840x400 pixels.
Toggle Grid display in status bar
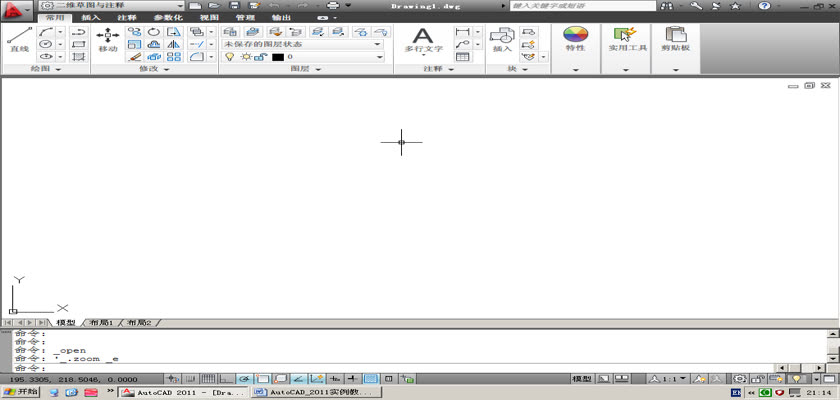(209, 379)
